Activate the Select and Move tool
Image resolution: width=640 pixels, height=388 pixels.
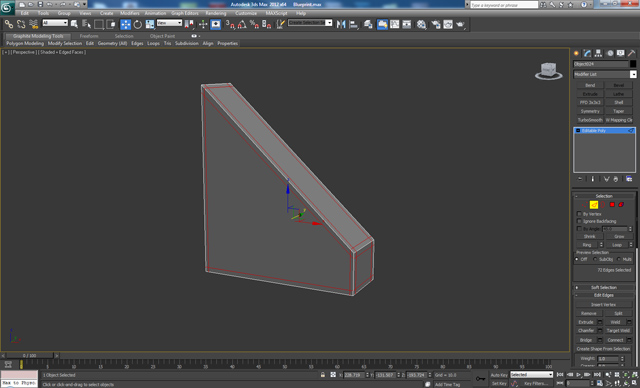pos(125,24)
